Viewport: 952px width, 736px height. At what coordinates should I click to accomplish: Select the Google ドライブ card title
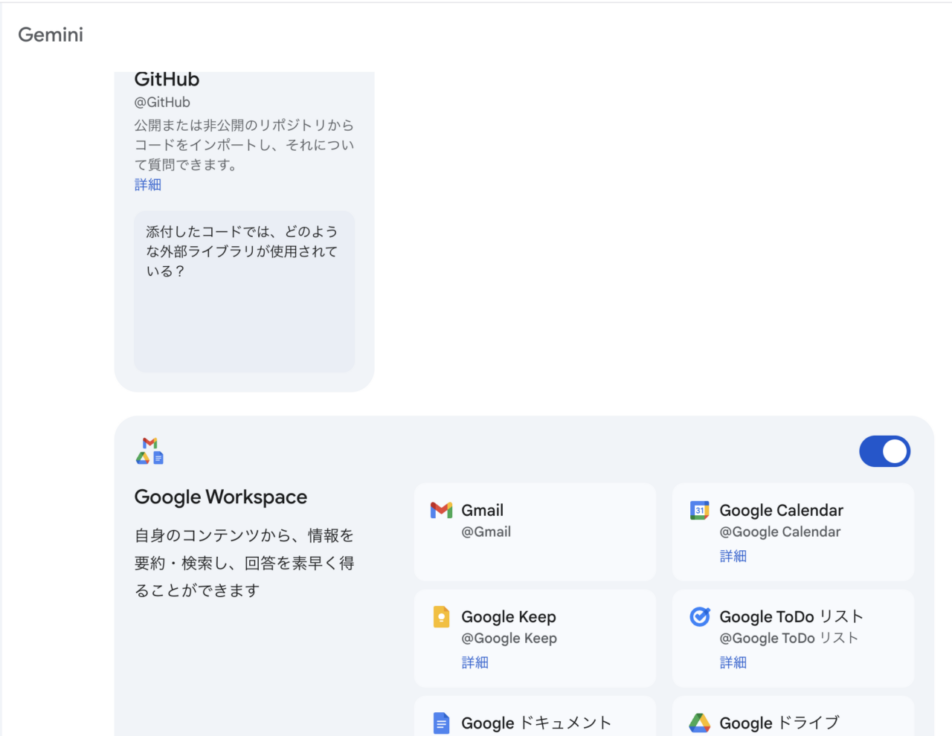tap(779, 723)
